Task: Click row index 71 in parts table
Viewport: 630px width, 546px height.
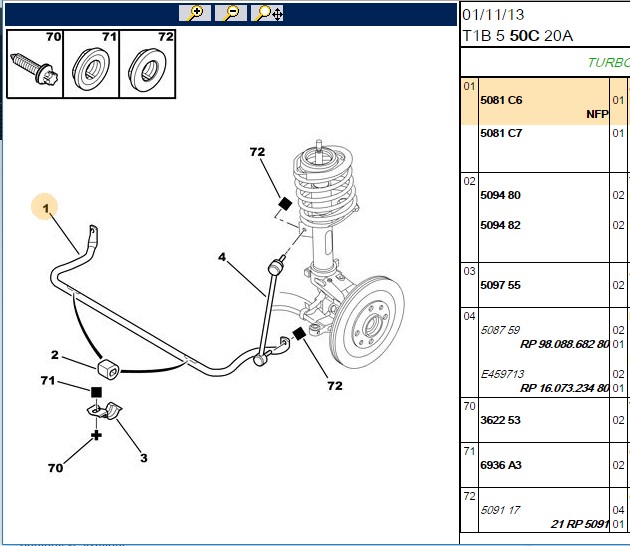Action: point(469,451)
